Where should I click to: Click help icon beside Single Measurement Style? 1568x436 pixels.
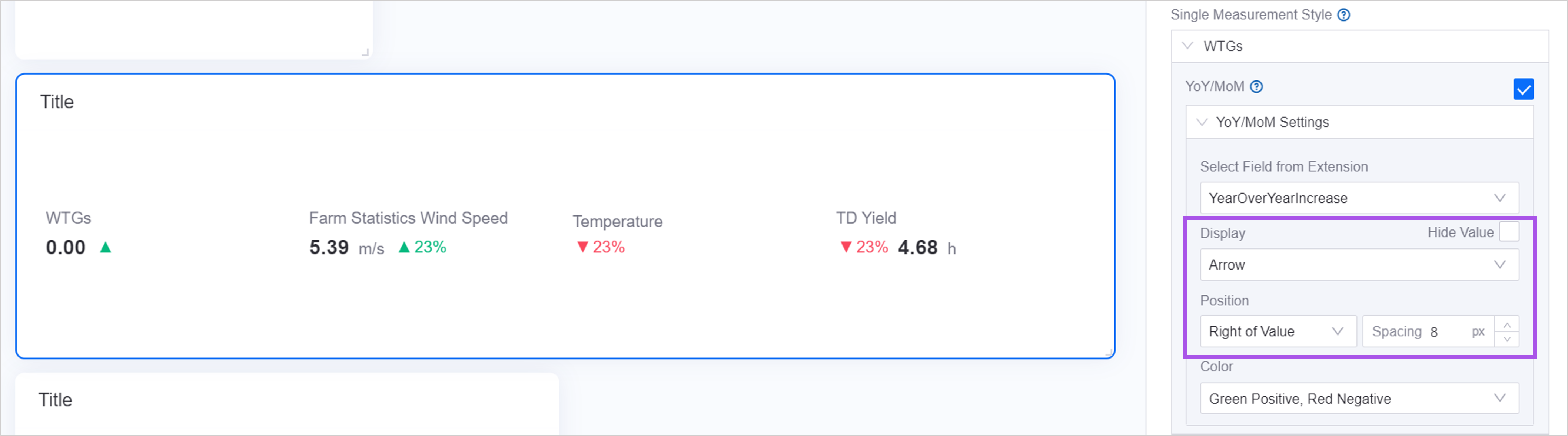pos(1343,14)
